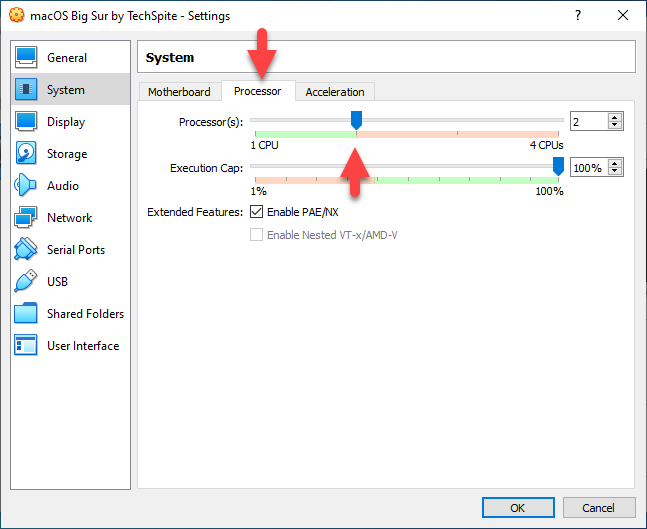Screen dimensions: 647x529
Task: Decrease processor count with down arrow
Action: pos(615,126)
